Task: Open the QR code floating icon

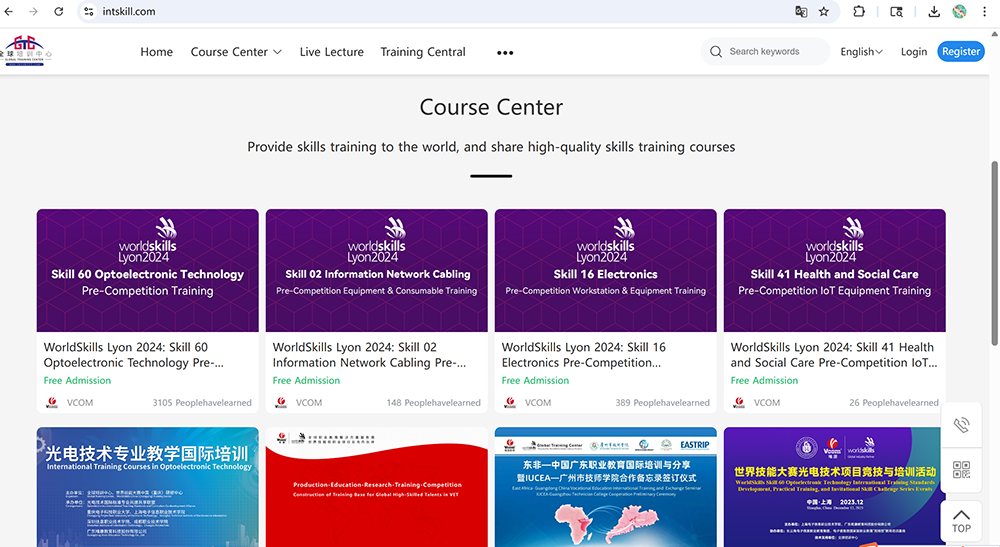Action: pyautogui.click(x=961, y=470)
